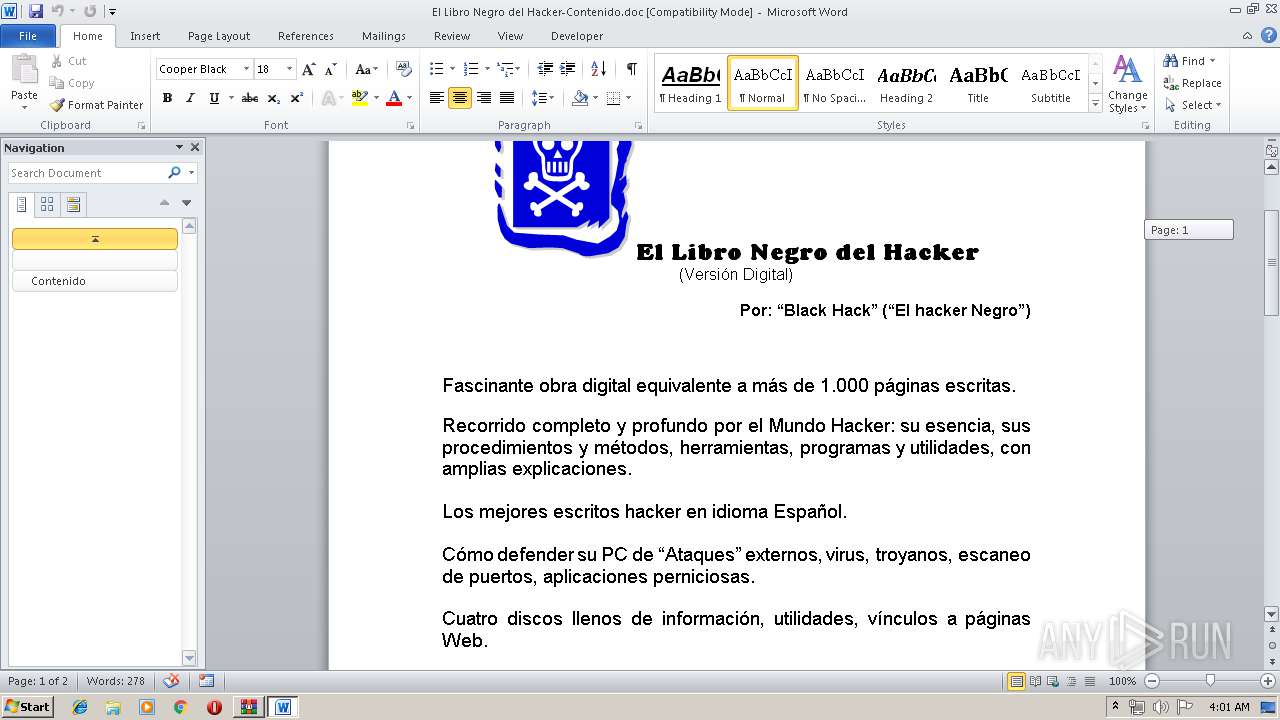This screenshot has width=1280, height=720.
Task: Apply the red font color
Action: (x=394, y=98)
